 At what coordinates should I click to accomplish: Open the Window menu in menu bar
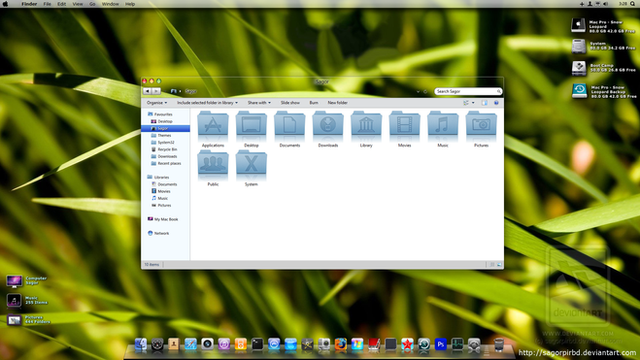[x=110, y=4]
